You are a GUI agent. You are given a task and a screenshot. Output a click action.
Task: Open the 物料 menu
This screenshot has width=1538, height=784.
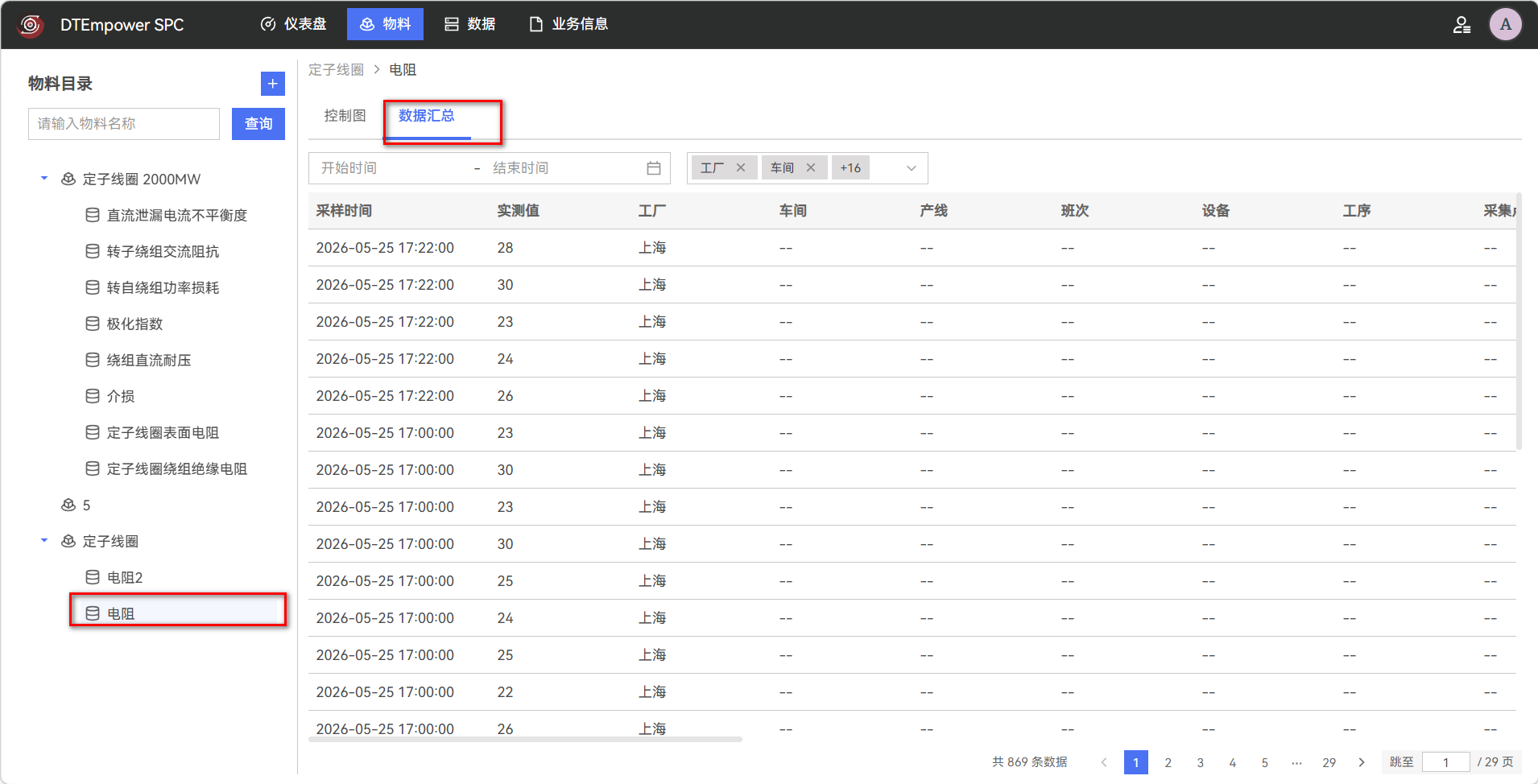pyautogui.click(x=385, y=24)
